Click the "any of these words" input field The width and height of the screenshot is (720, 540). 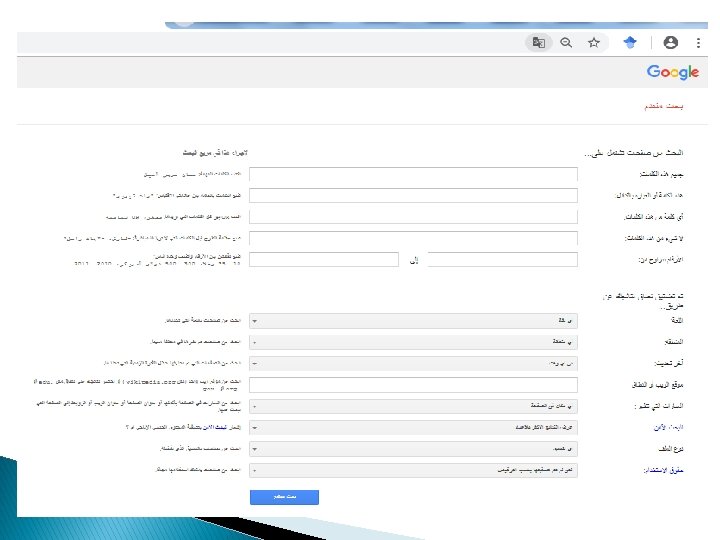pyautogui.click(x=413, y=217)
